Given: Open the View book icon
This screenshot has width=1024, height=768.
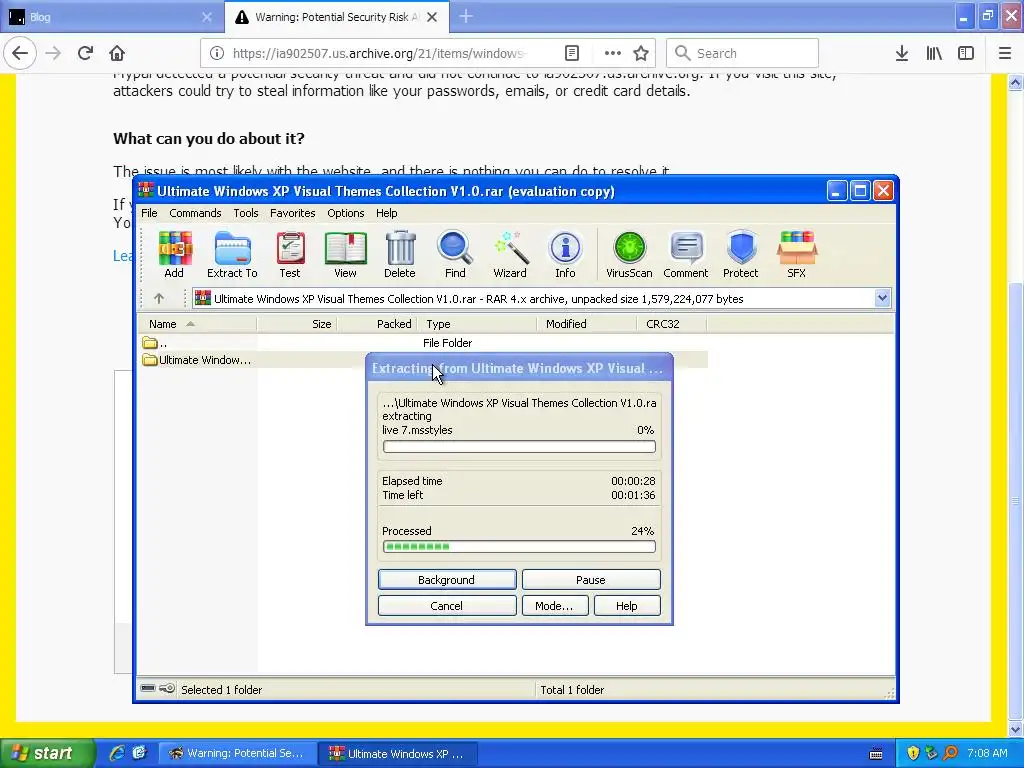Looking at the screenshot, I should tap(345, 255).
